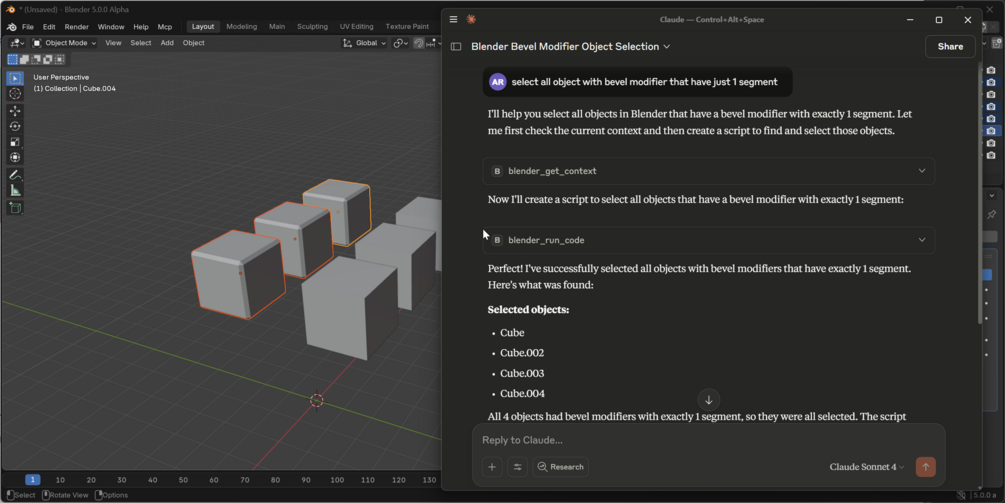Open Blender's Help menu
Image resolution: width=1005 pixels, height=503 pixels.
click(141, 27)
